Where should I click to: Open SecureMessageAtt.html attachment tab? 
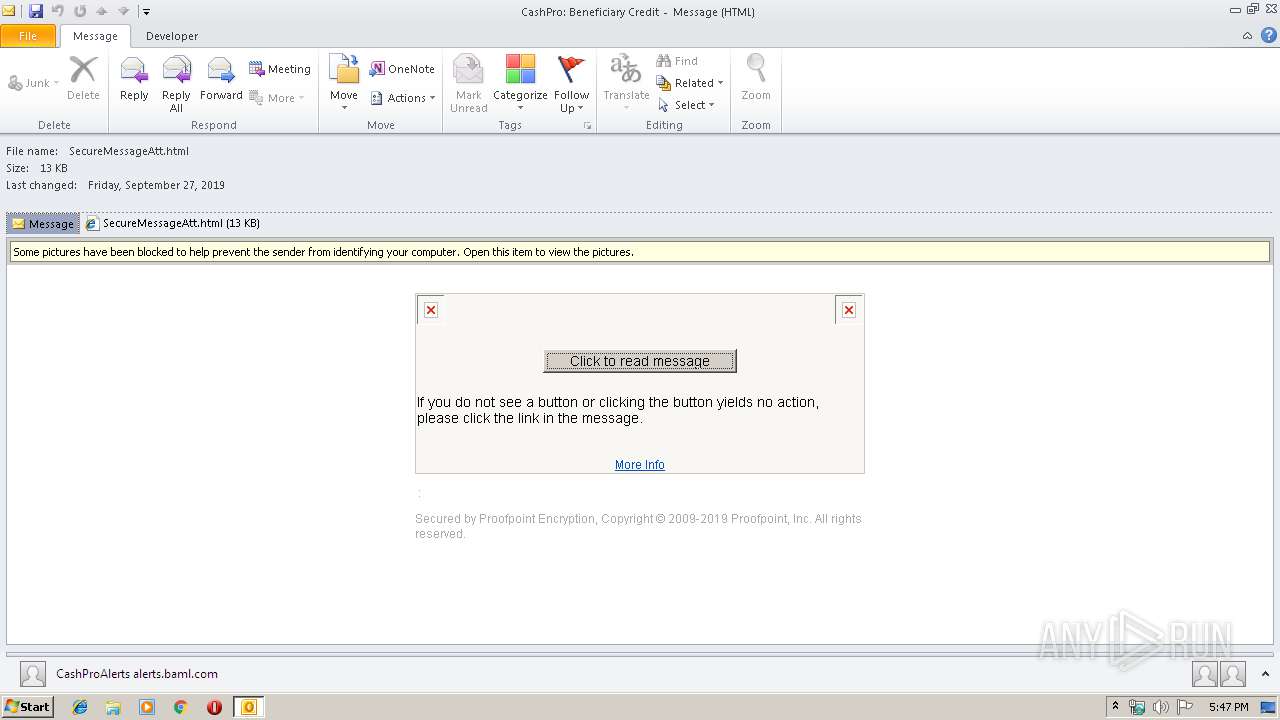[173, 224]
